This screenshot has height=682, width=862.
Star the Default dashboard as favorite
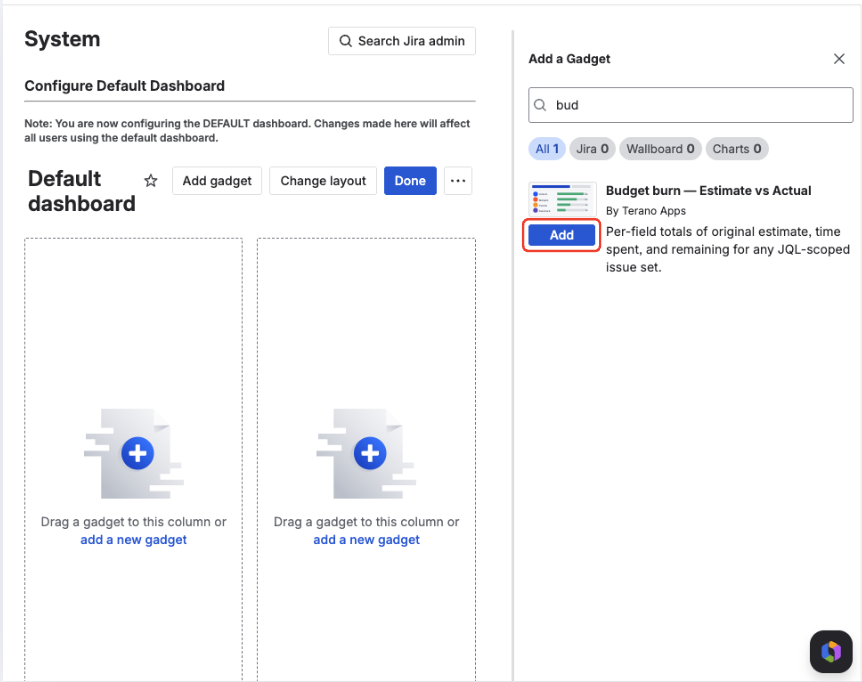point(151,181)
